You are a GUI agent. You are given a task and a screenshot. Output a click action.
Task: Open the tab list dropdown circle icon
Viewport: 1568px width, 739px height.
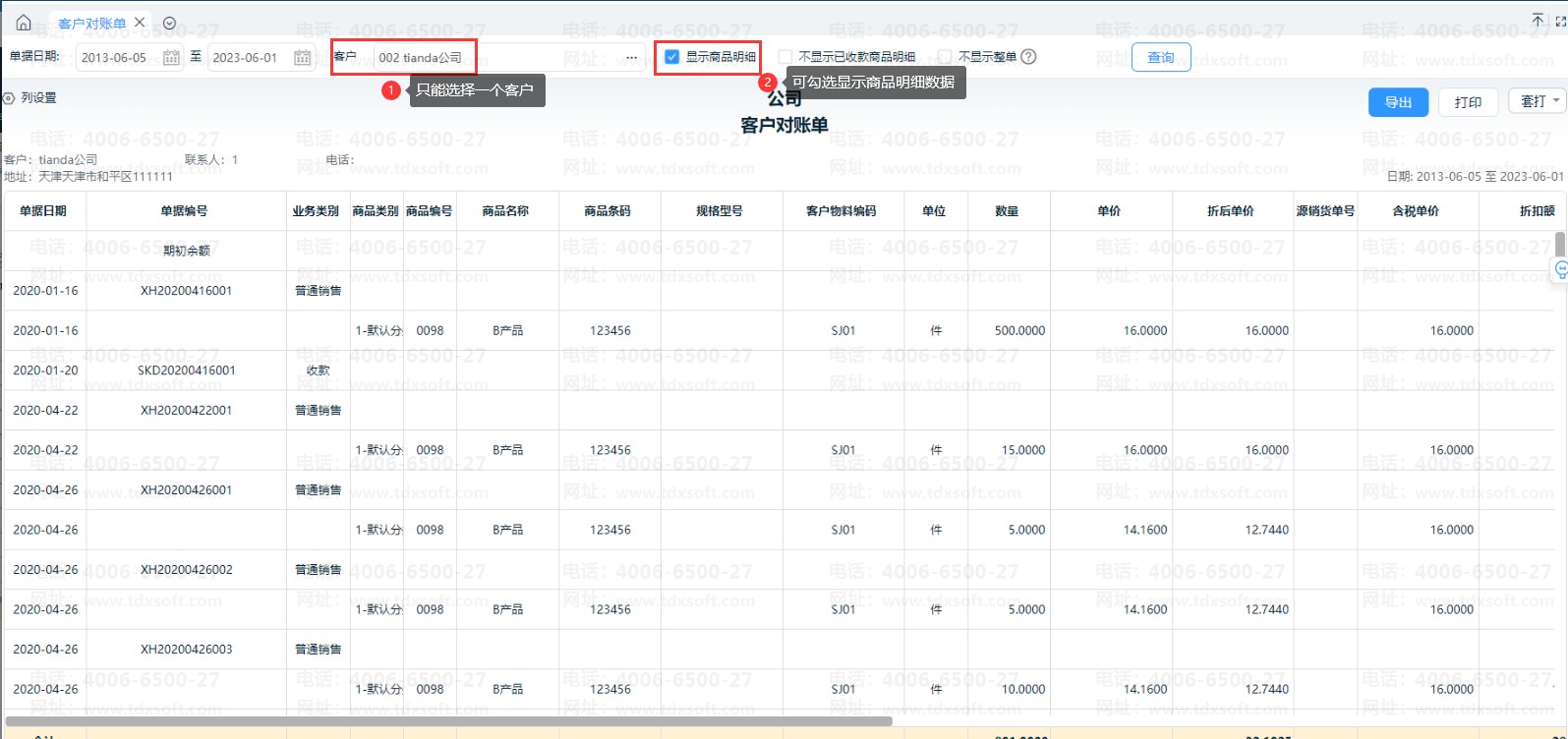tap(169, 24)
